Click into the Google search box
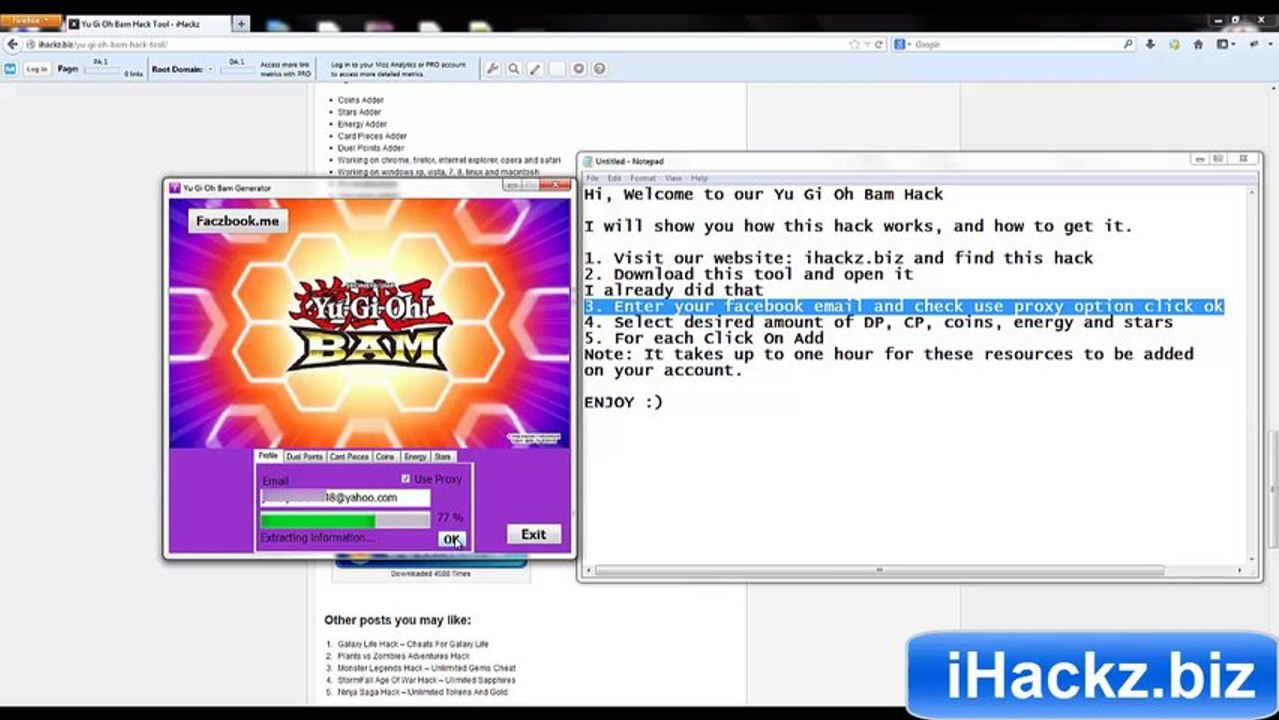 pyautogui.click(x=1017, y=45)
